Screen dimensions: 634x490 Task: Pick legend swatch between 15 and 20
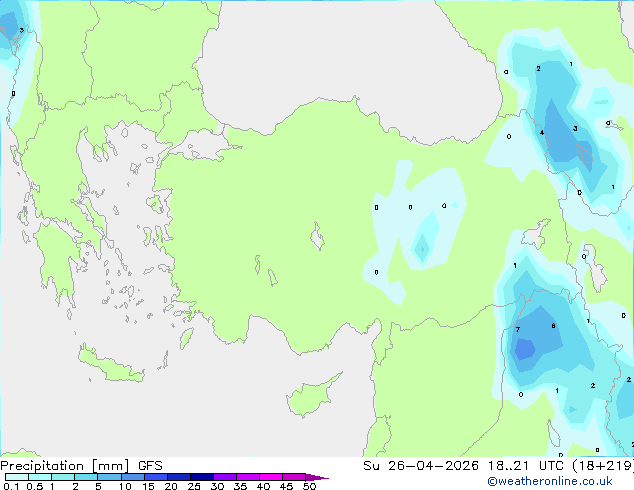tap(156, 477)
